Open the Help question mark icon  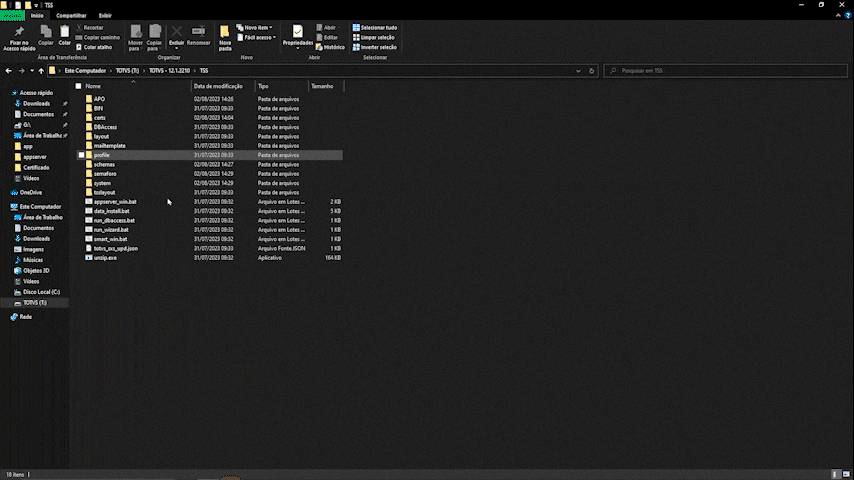point(847,16)
